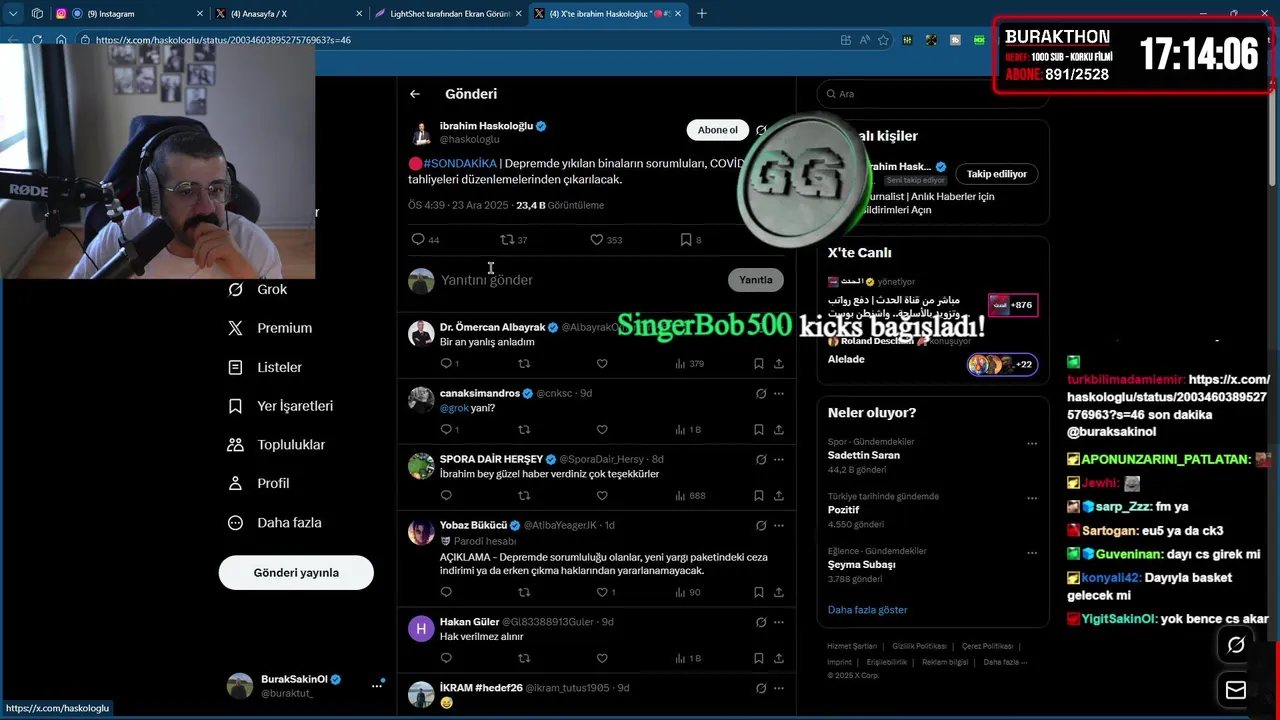Image resolution: width=1280 pixels, height=720 pixels.
Task: Open Hizmet Şartları footer link
Action: coord(852,646)
